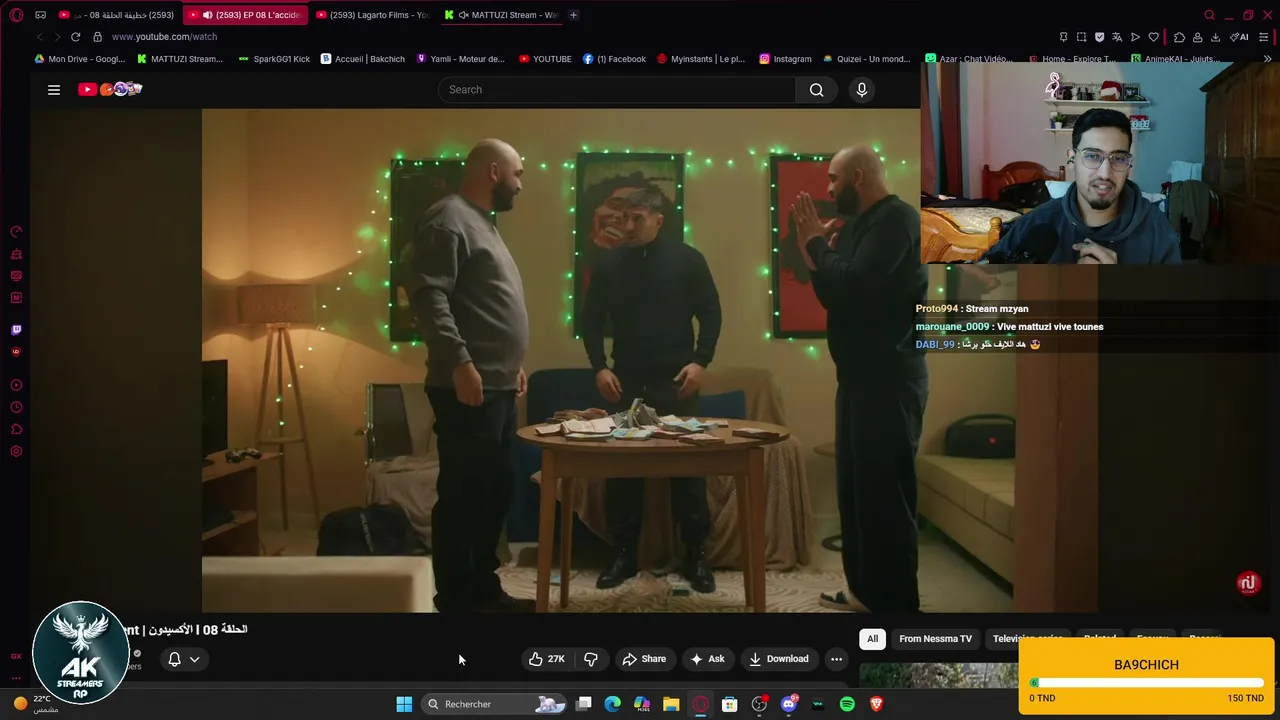Open the Opera AI assistant icon

tap(1240, 37)
